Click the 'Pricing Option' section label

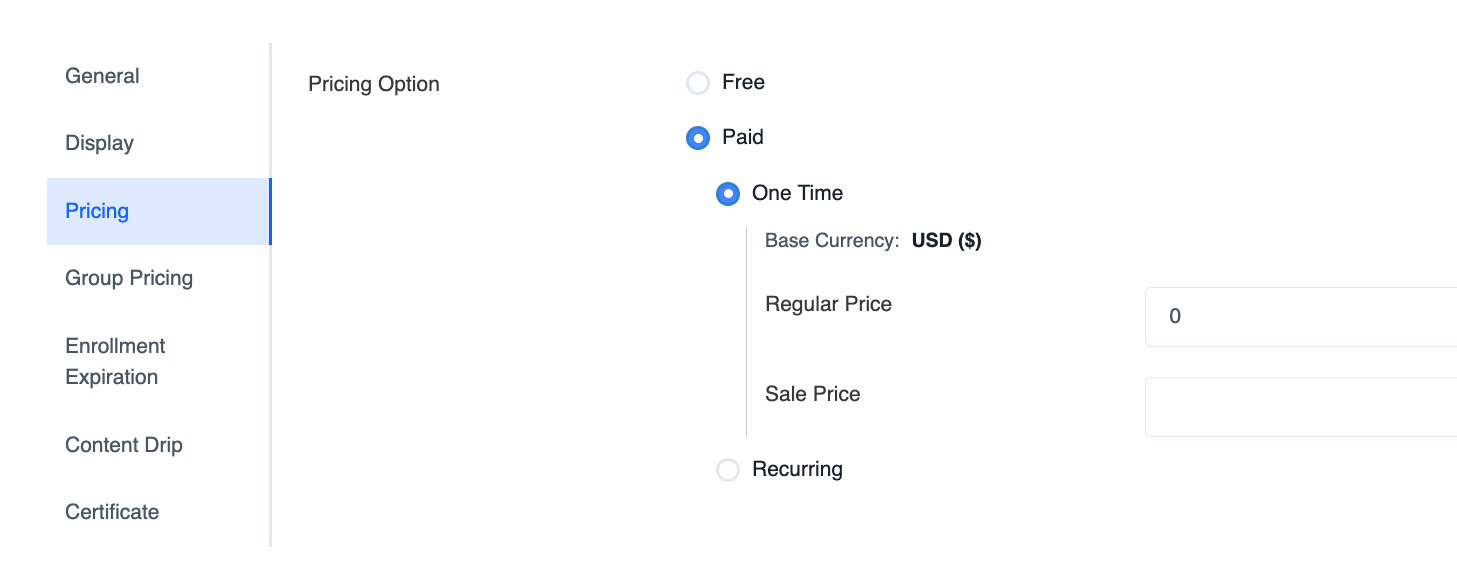tap(374, 84)
